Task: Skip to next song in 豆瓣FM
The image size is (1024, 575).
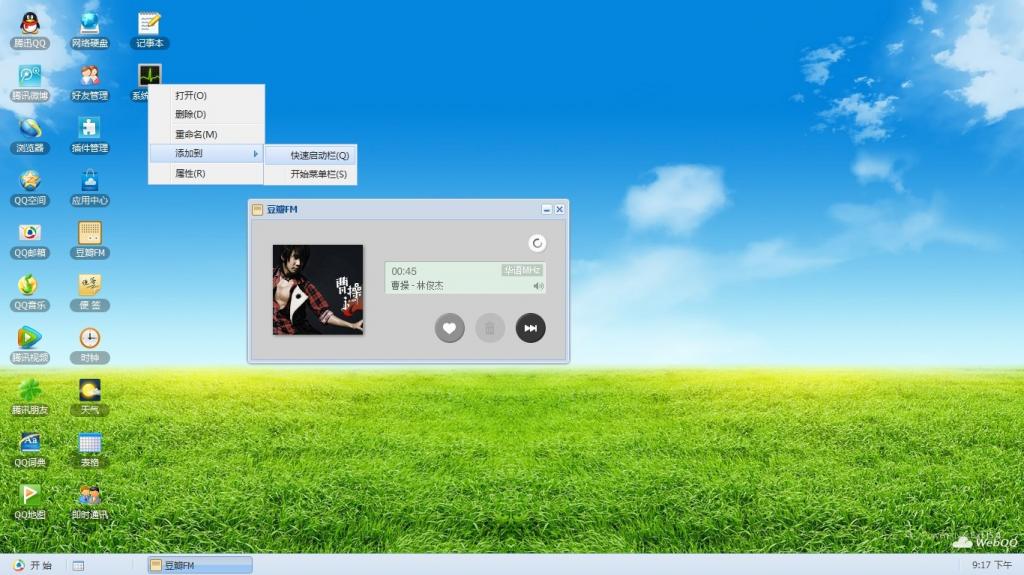Action: [x=530, y=328]
